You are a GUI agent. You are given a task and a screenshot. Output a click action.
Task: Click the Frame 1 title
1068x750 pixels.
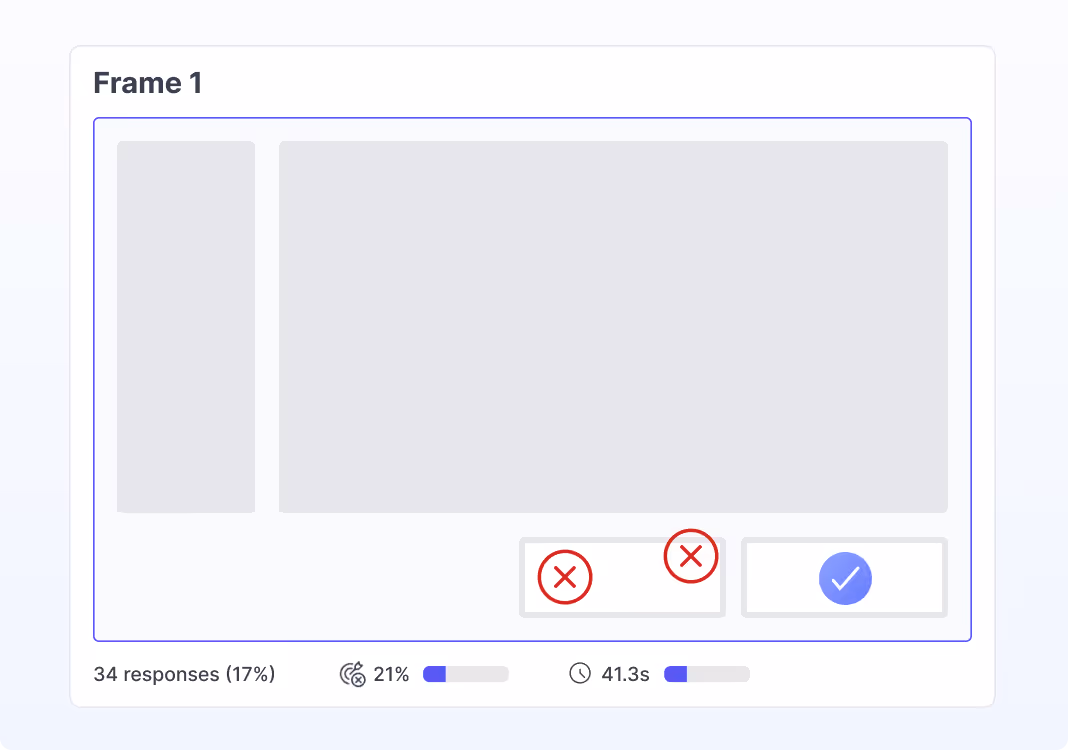click(x=147, y=83)
